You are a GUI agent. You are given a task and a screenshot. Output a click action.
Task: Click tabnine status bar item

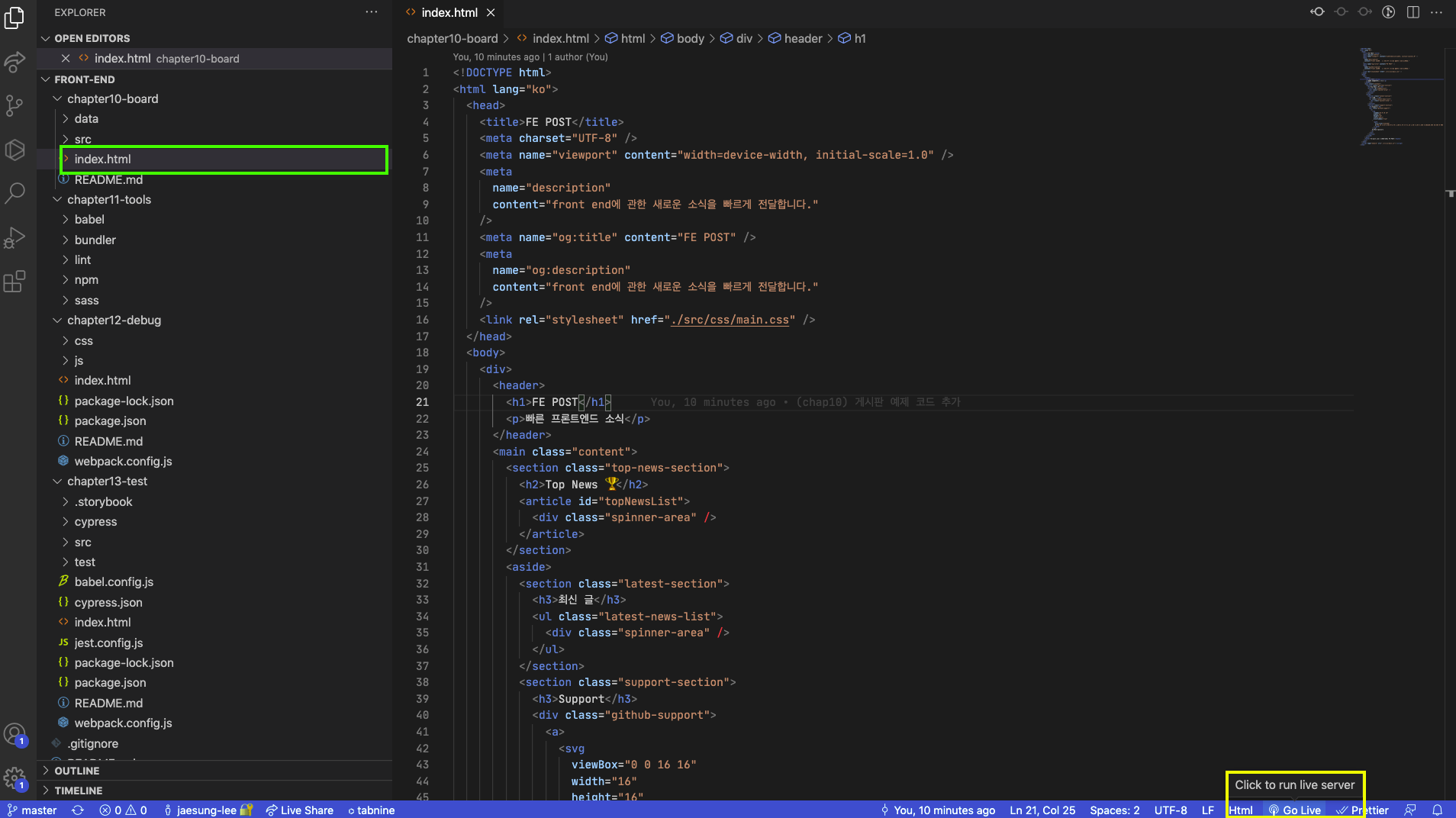(372, 810)
